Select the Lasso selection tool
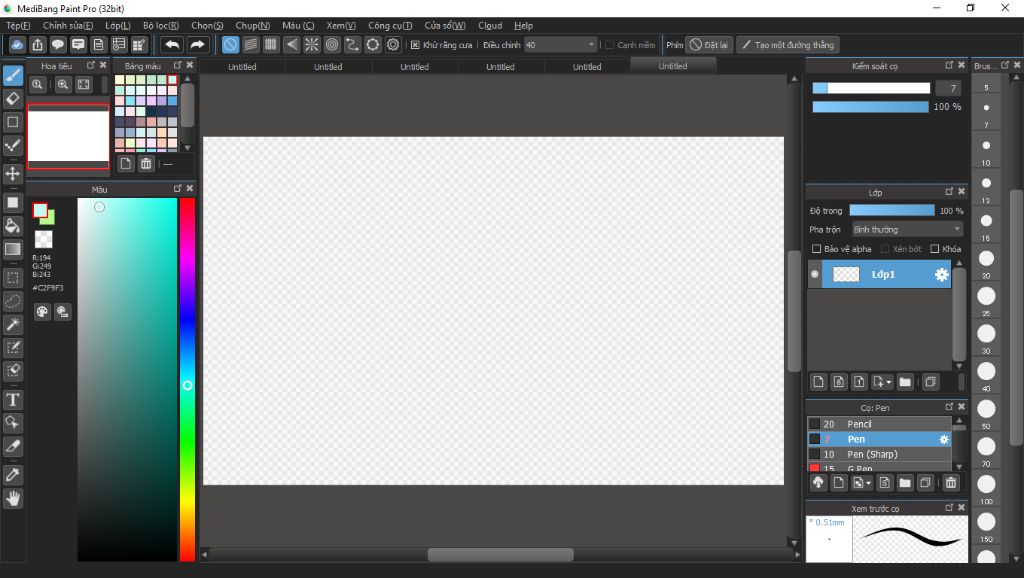 pos(13,301)
